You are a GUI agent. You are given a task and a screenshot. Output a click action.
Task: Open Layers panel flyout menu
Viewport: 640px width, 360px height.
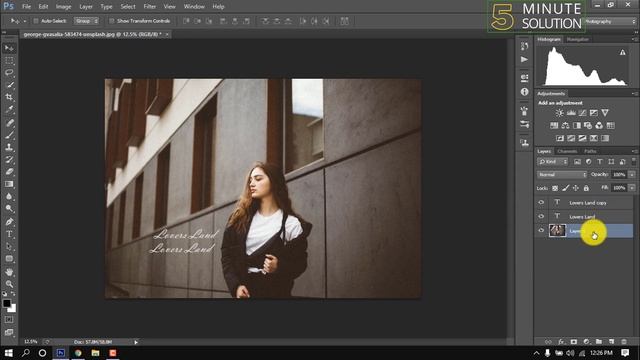click(634, 151)
